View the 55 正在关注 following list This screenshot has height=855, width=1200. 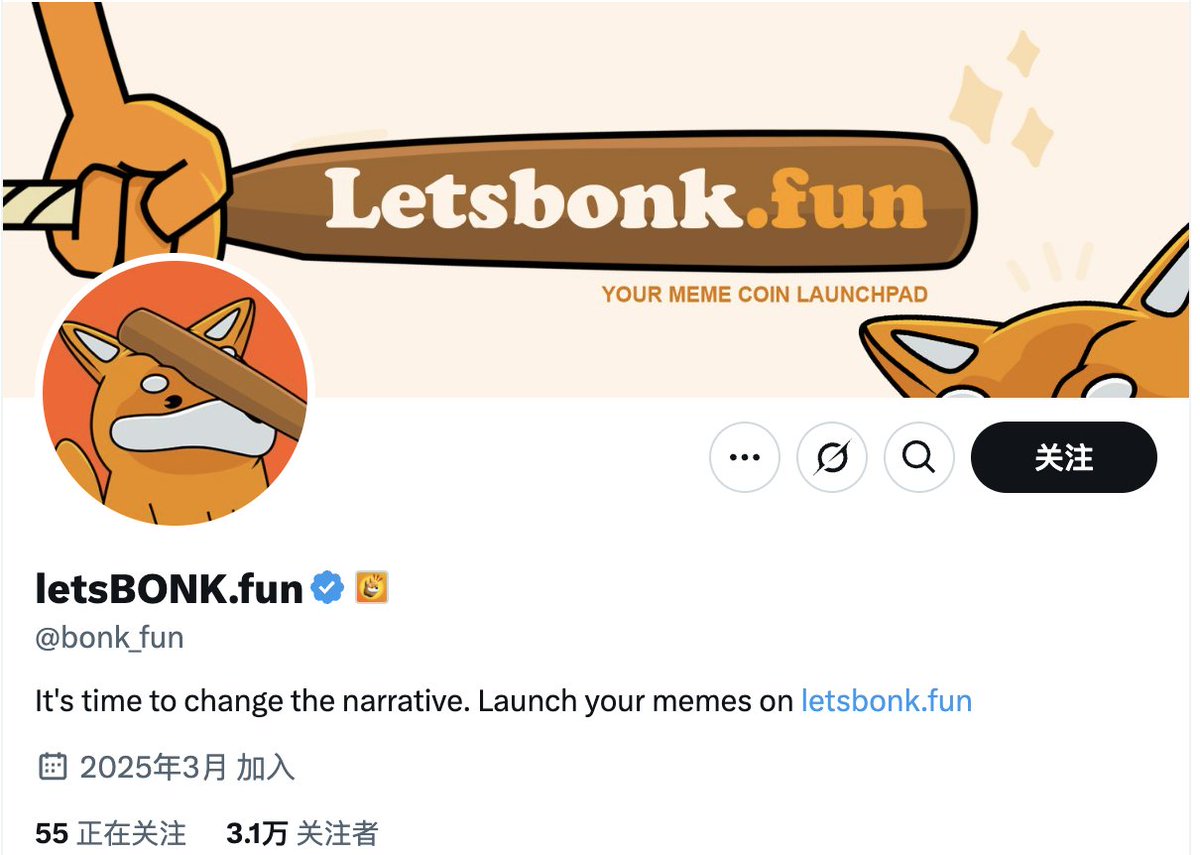point(110,833)
